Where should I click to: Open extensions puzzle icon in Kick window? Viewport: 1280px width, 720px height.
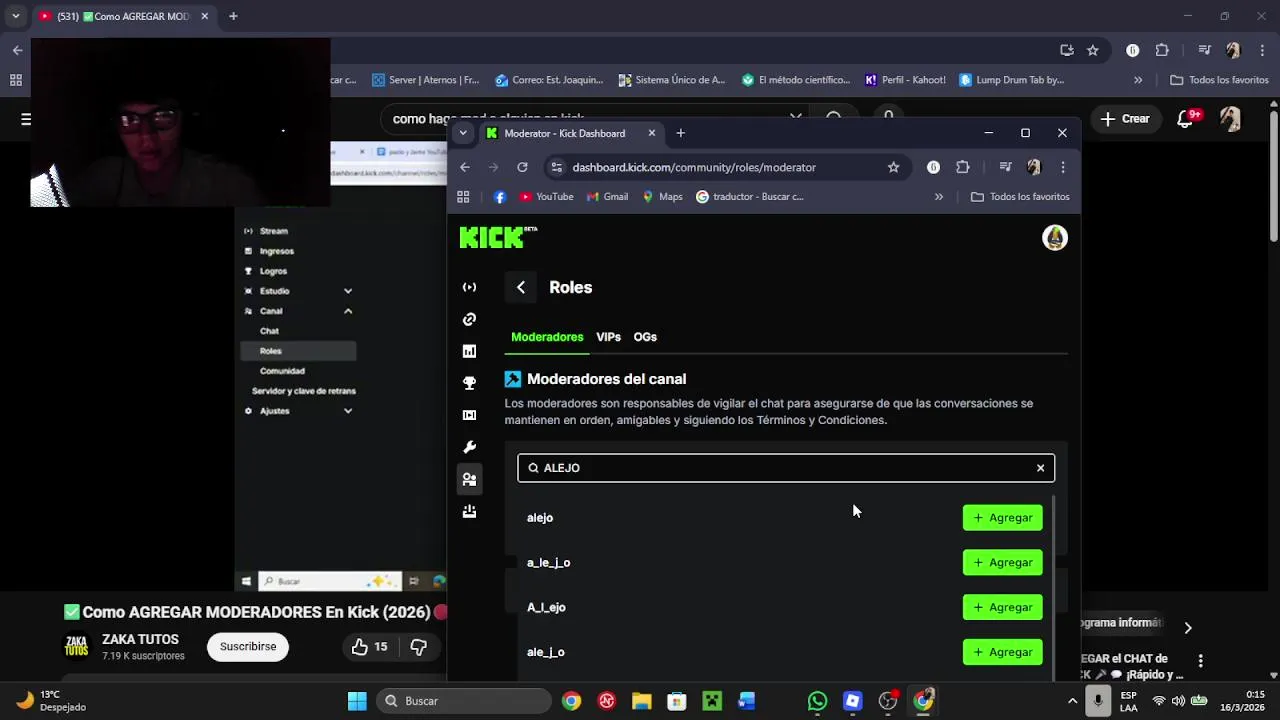coord(963,167)
